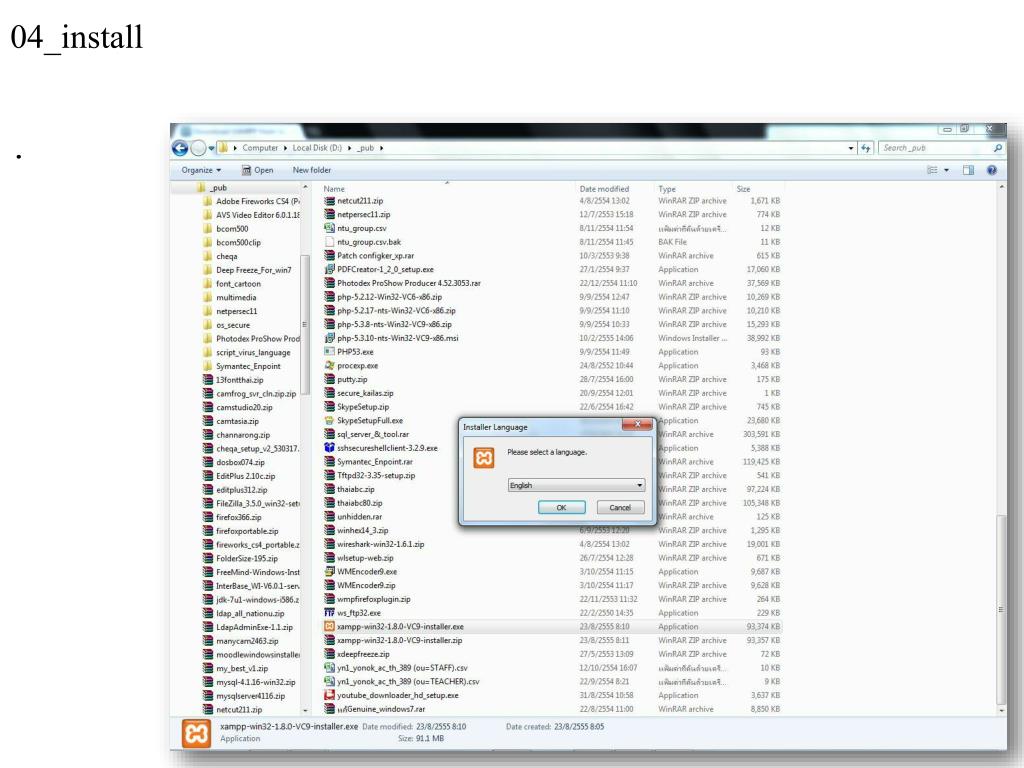1024x768 pixels.
Task: Click the PDFCreator-1_2_0_setup.exe icon
Action: click(x=329, y=270)
